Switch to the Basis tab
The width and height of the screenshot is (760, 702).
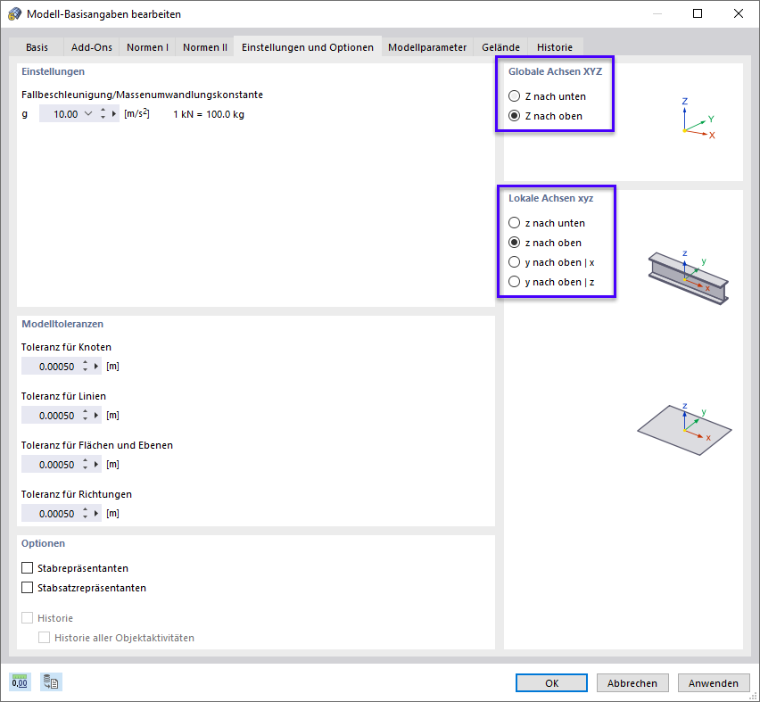pyautogui.click(x=37, y=47)
